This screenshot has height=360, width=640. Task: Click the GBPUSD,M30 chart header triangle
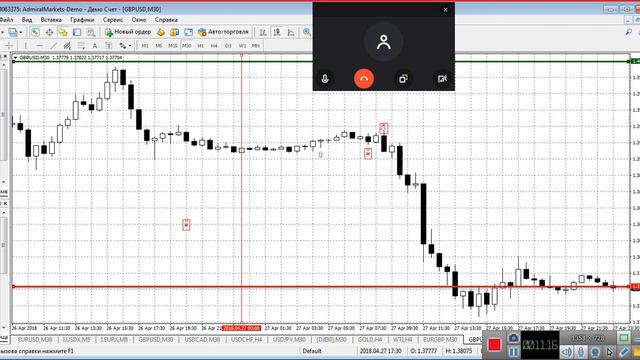tap(15, 58)
